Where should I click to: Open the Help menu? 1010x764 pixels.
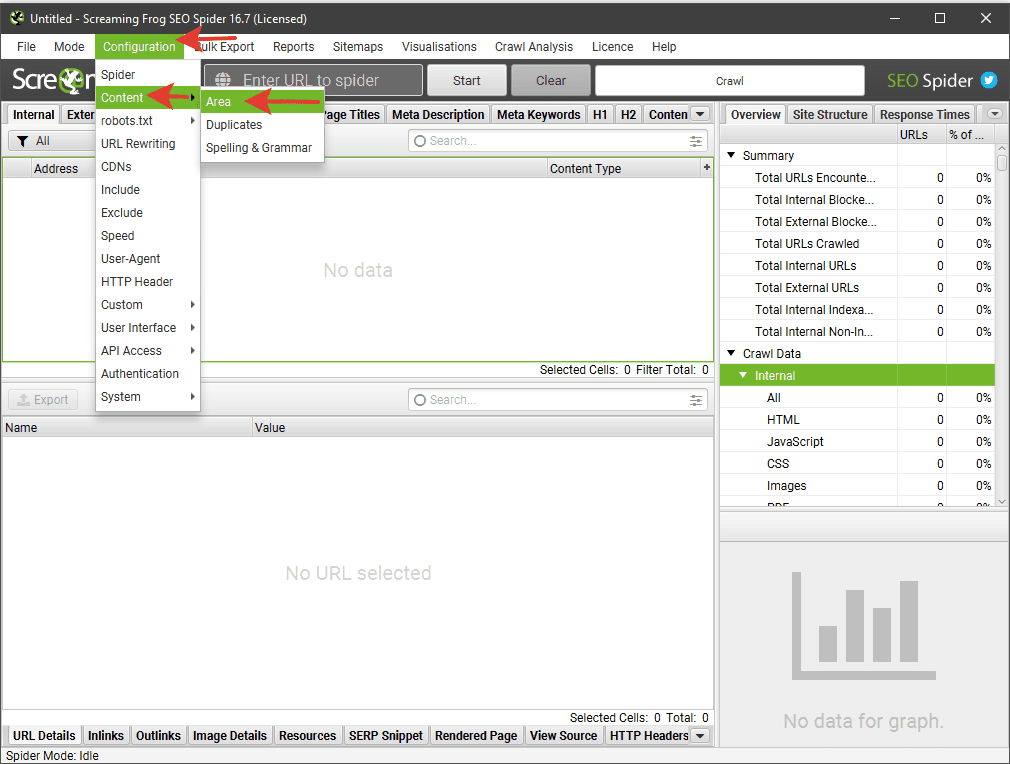(663, 46)
